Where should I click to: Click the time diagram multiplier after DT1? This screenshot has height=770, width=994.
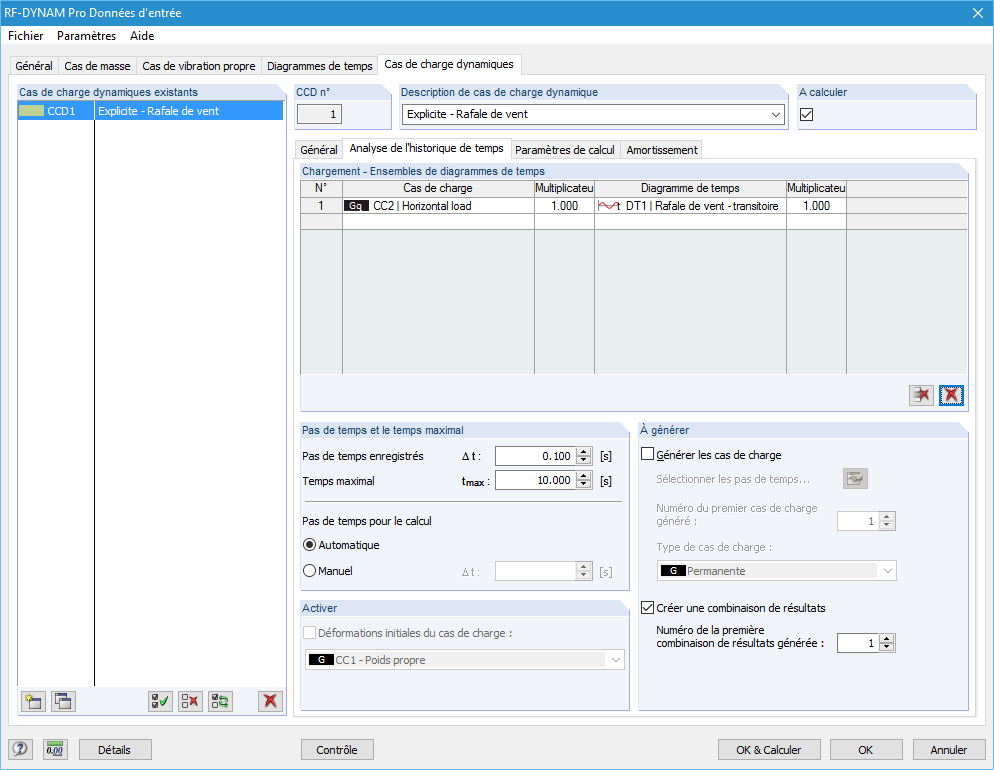(816, 206)
